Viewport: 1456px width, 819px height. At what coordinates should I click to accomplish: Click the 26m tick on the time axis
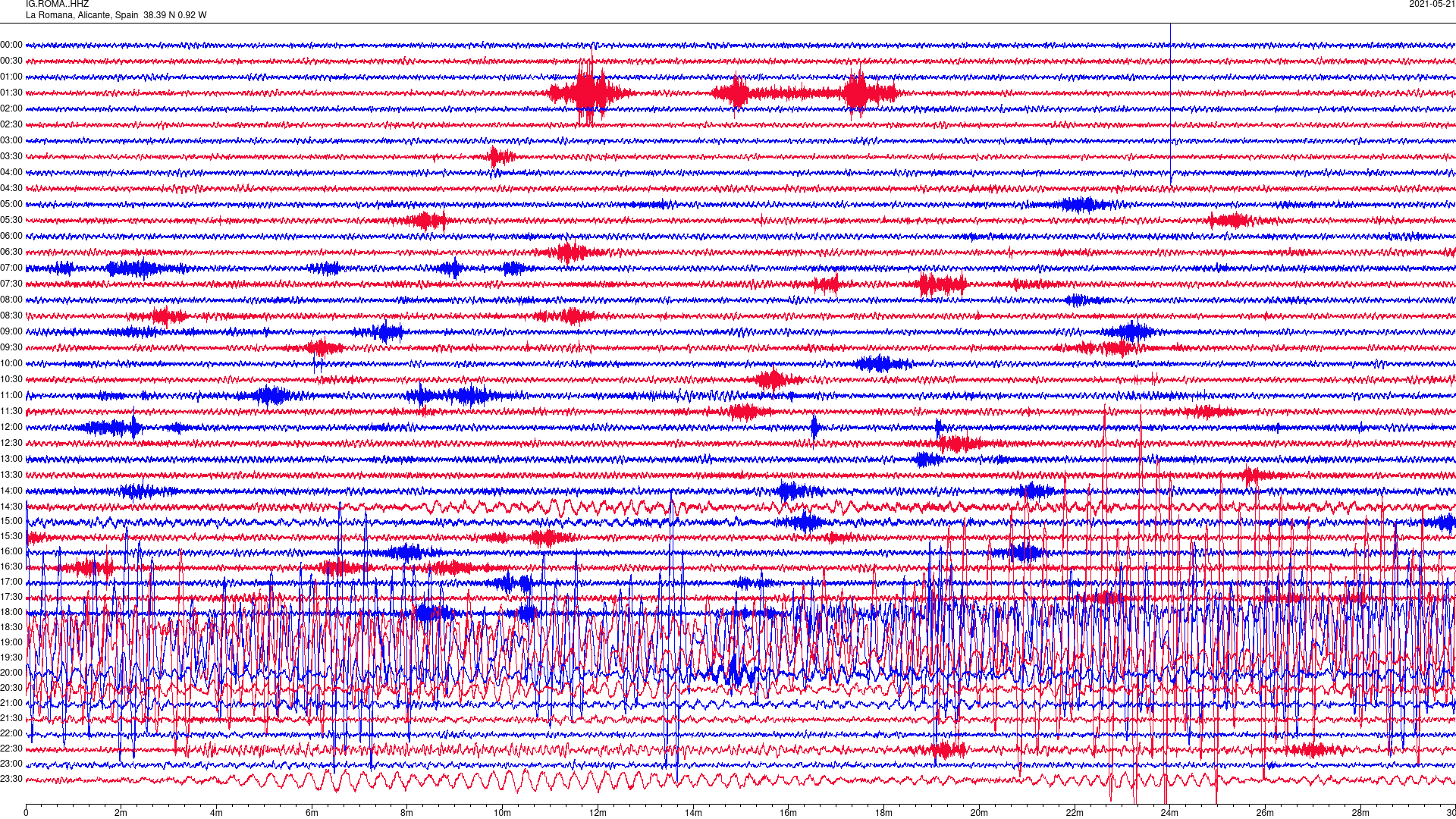tap(1265, 813)
